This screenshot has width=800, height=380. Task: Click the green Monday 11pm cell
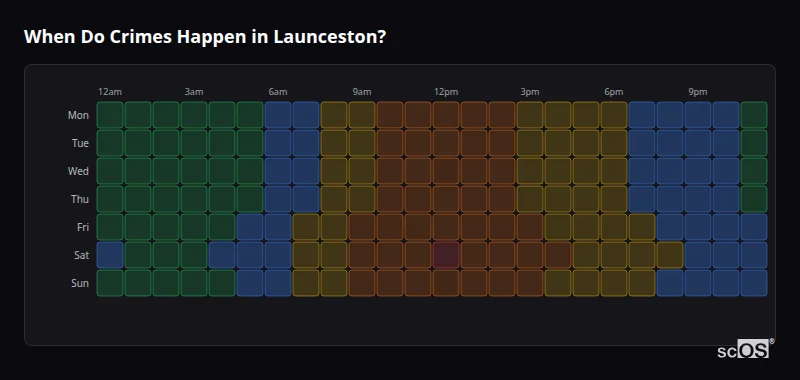(754, 115)
